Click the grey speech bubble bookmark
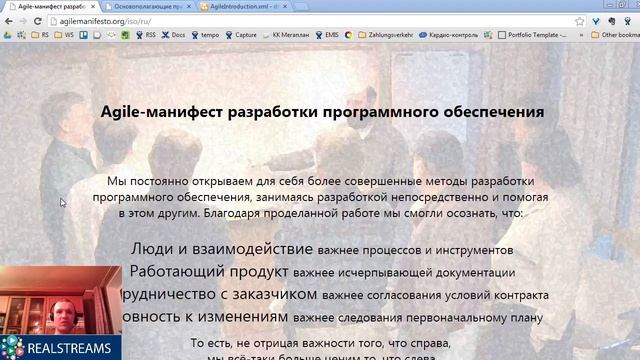The image size is (640, 360). coord(97,36)
